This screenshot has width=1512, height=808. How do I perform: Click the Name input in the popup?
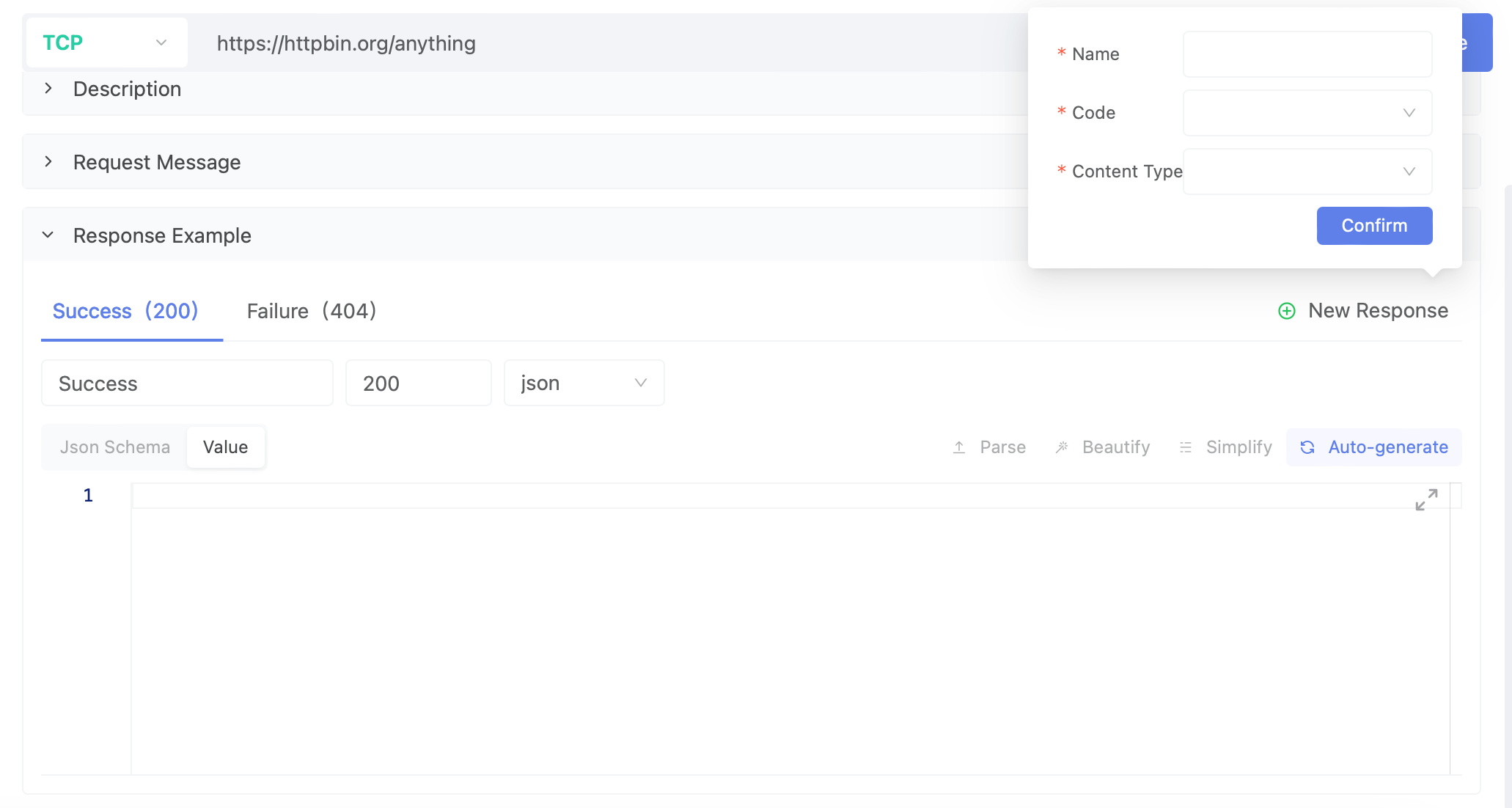(1307, 54)
